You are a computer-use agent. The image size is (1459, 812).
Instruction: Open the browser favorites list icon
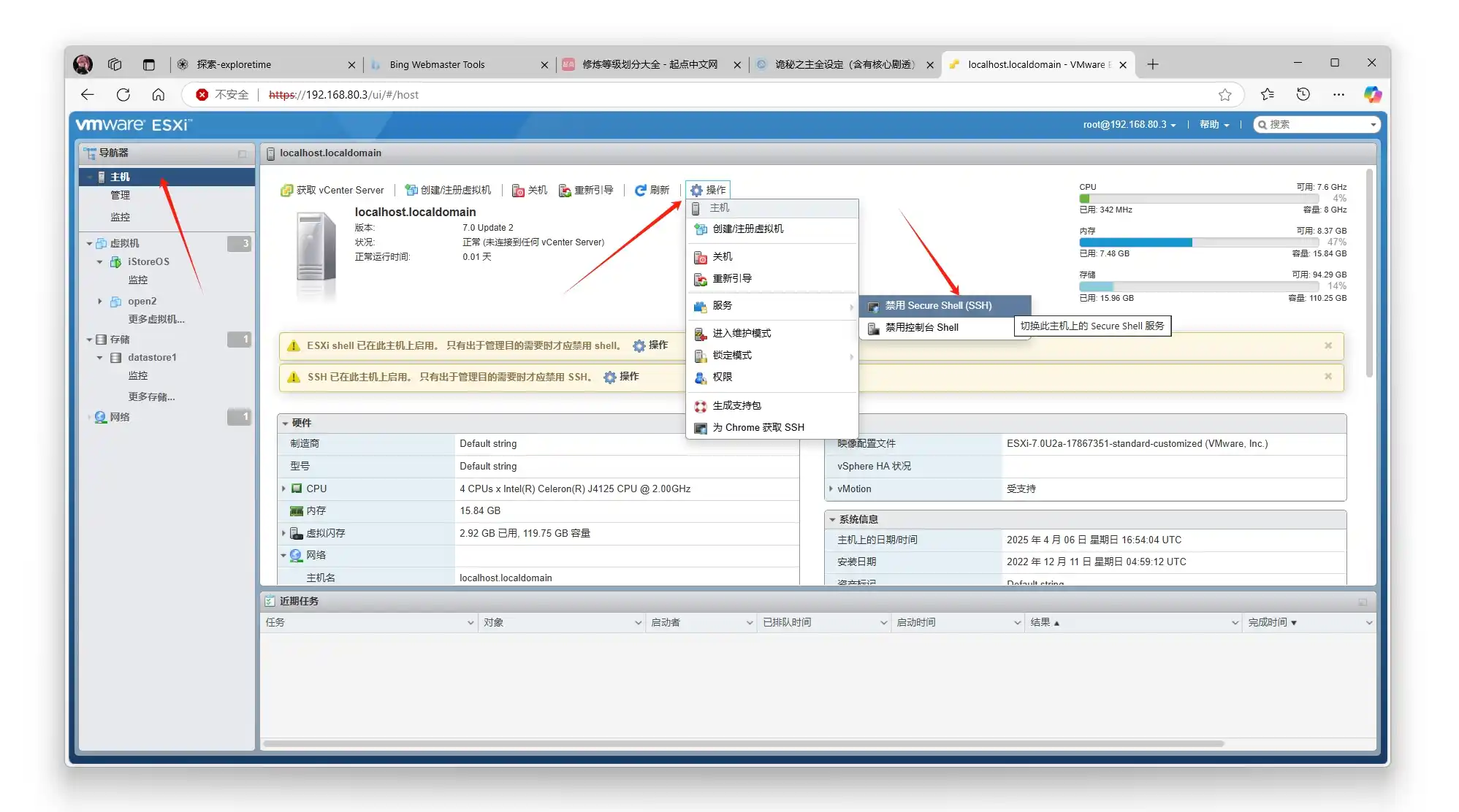(1268, 94)
